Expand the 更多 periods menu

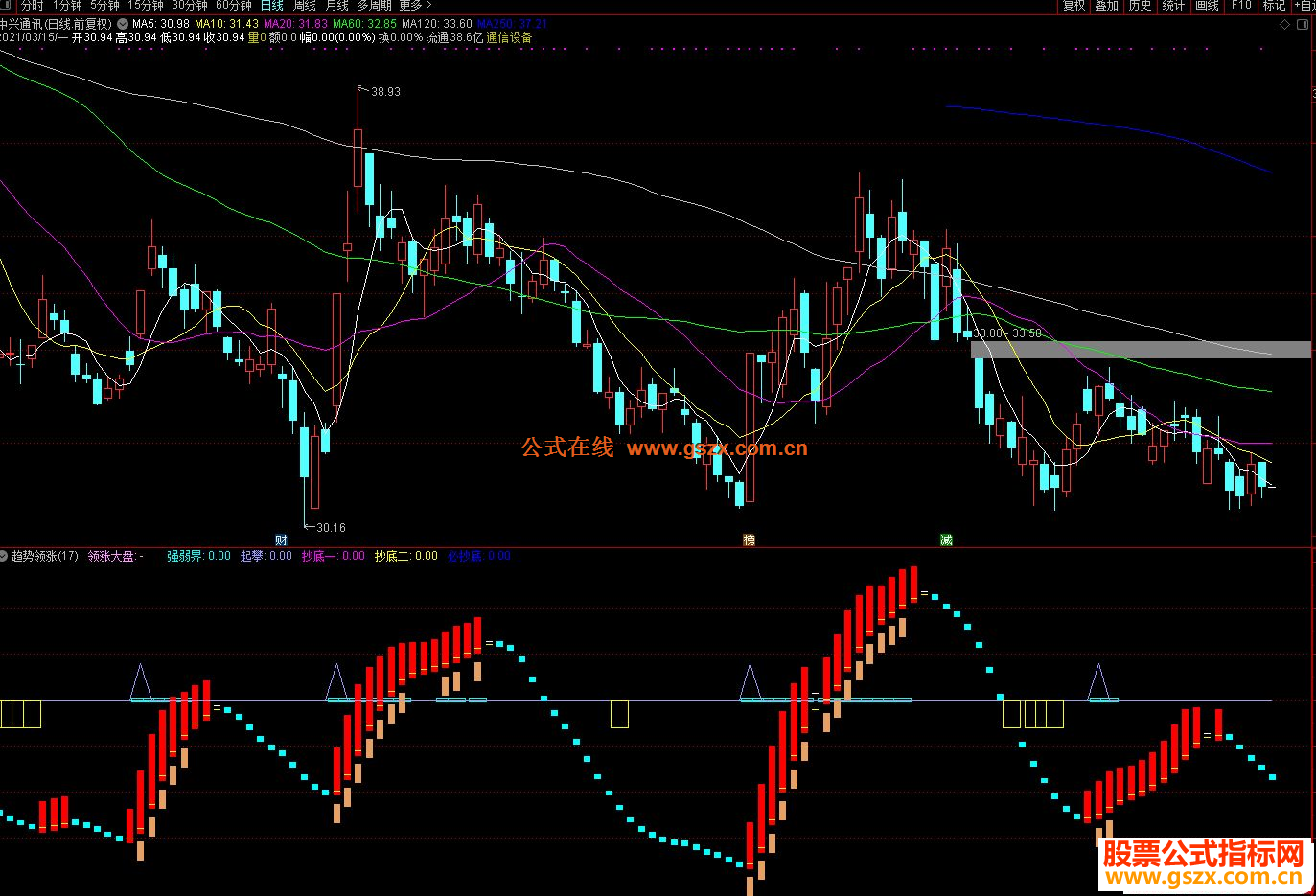415,5
